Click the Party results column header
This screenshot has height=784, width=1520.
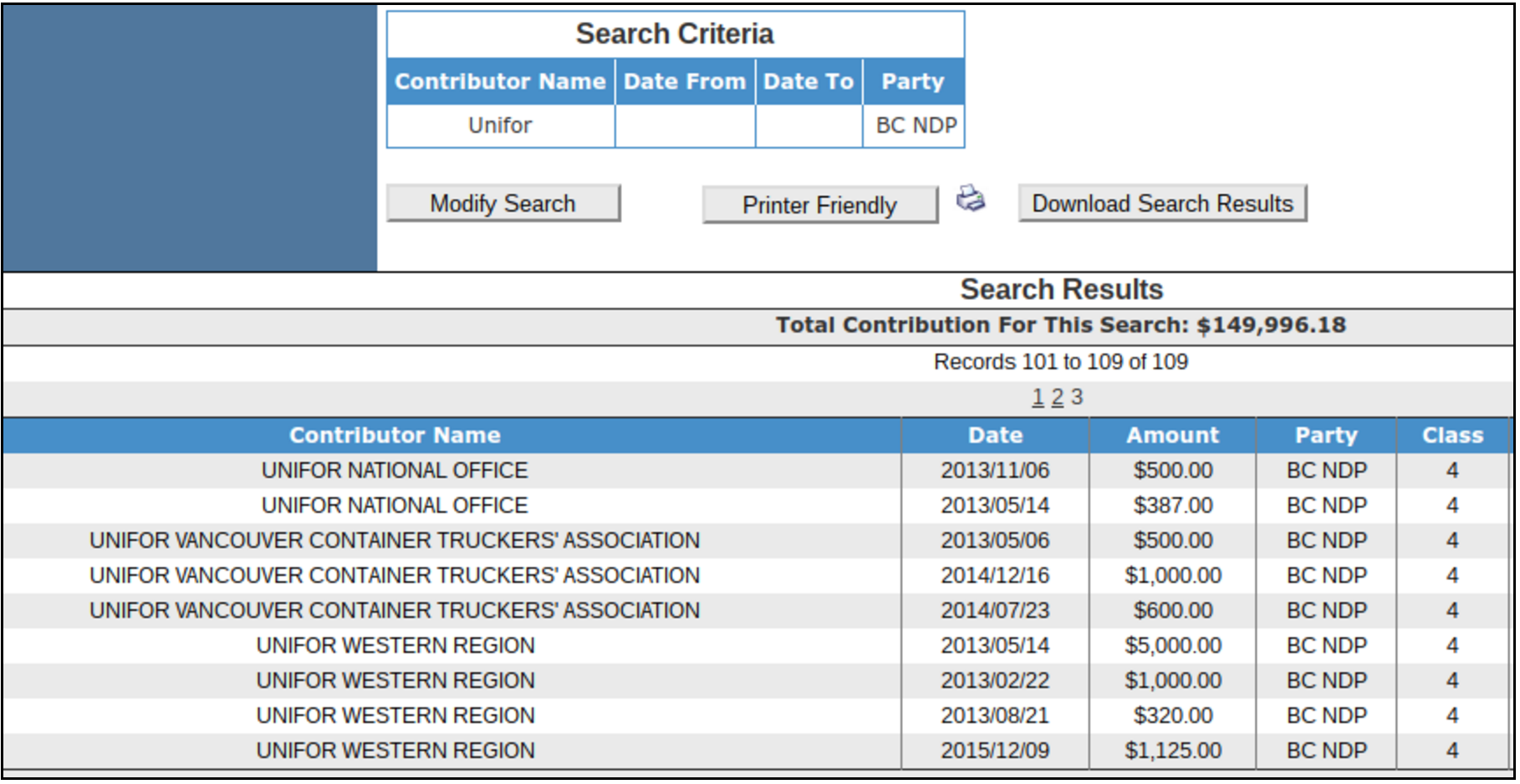[x=1326, y=435]
